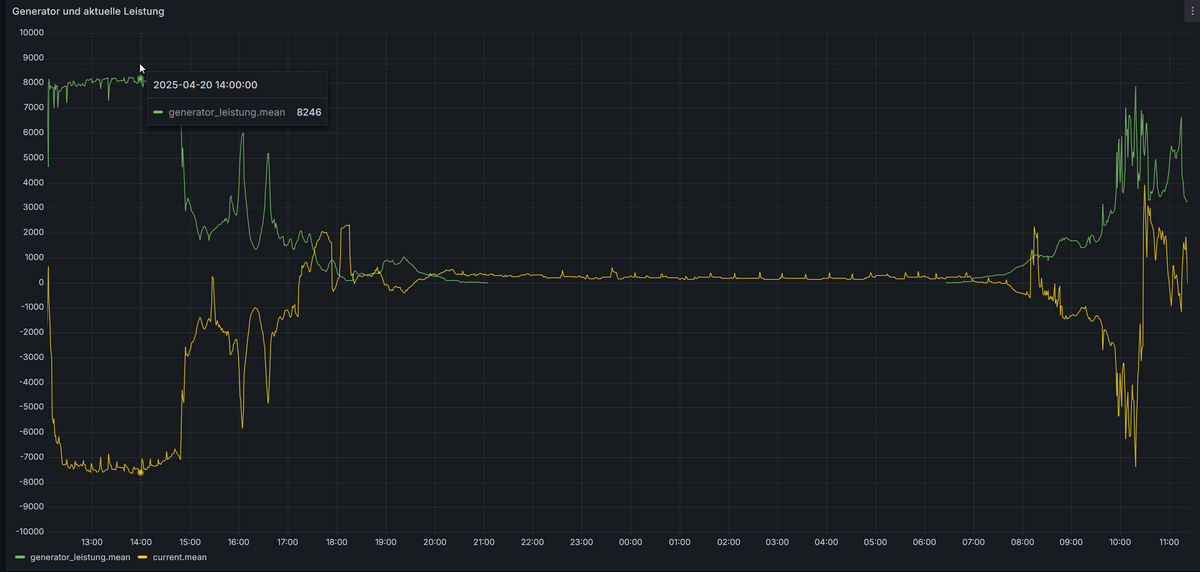Click the 06:00 time axis label
Screen dimensions: 1200x572
tap(924, 542)
